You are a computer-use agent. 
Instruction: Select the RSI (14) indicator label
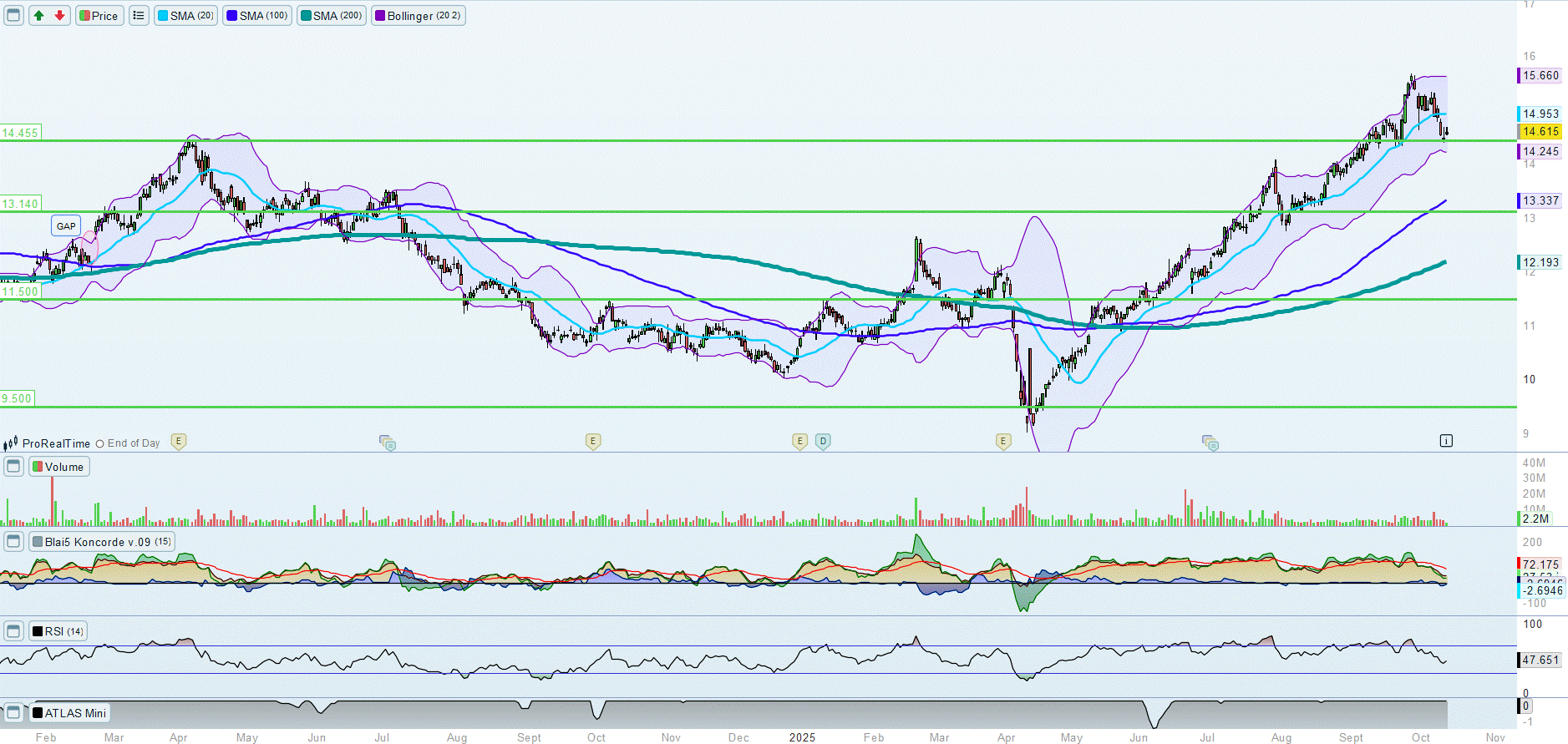[58, 631]
